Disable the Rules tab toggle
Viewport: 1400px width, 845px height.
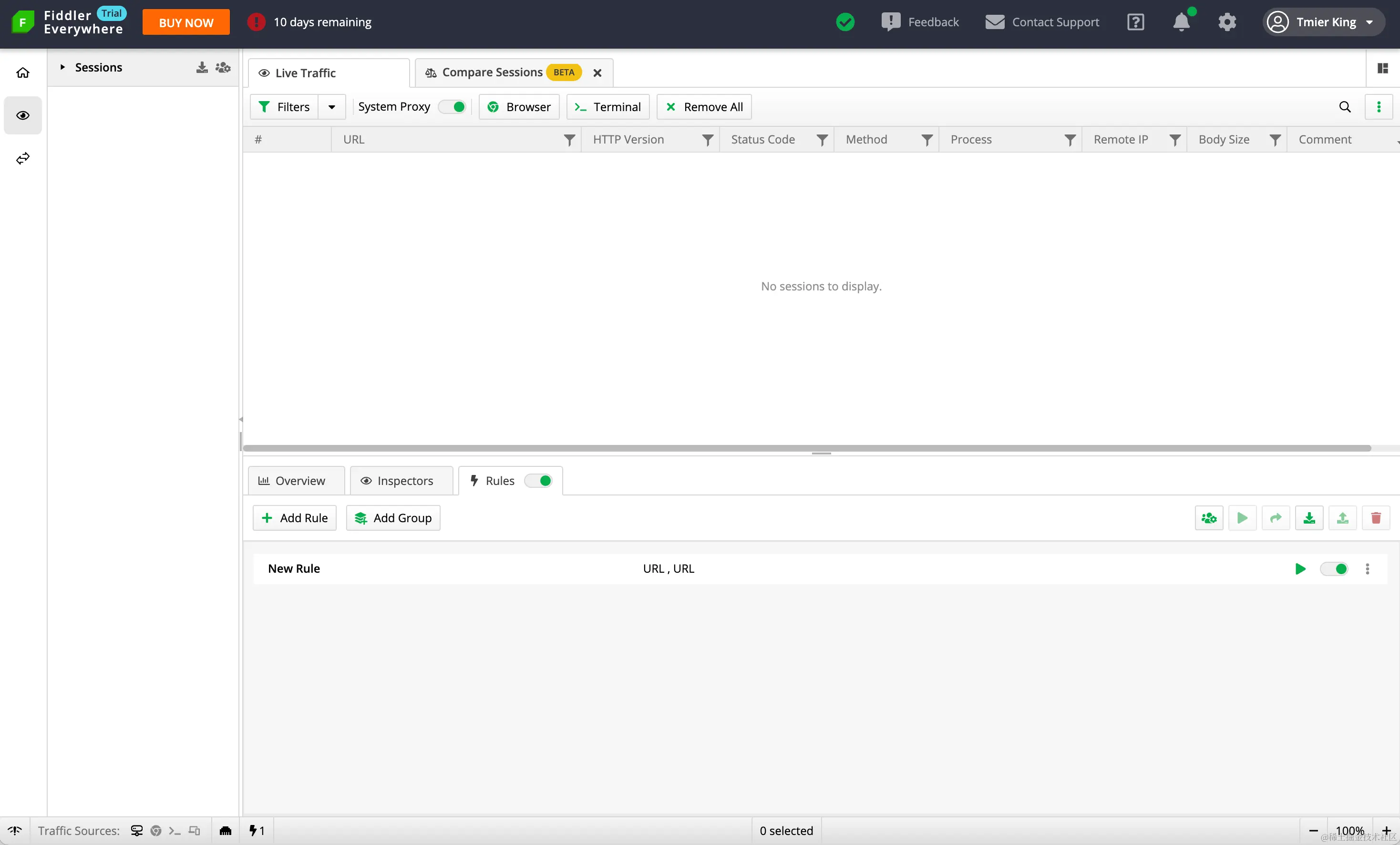[x=539, y=481]
